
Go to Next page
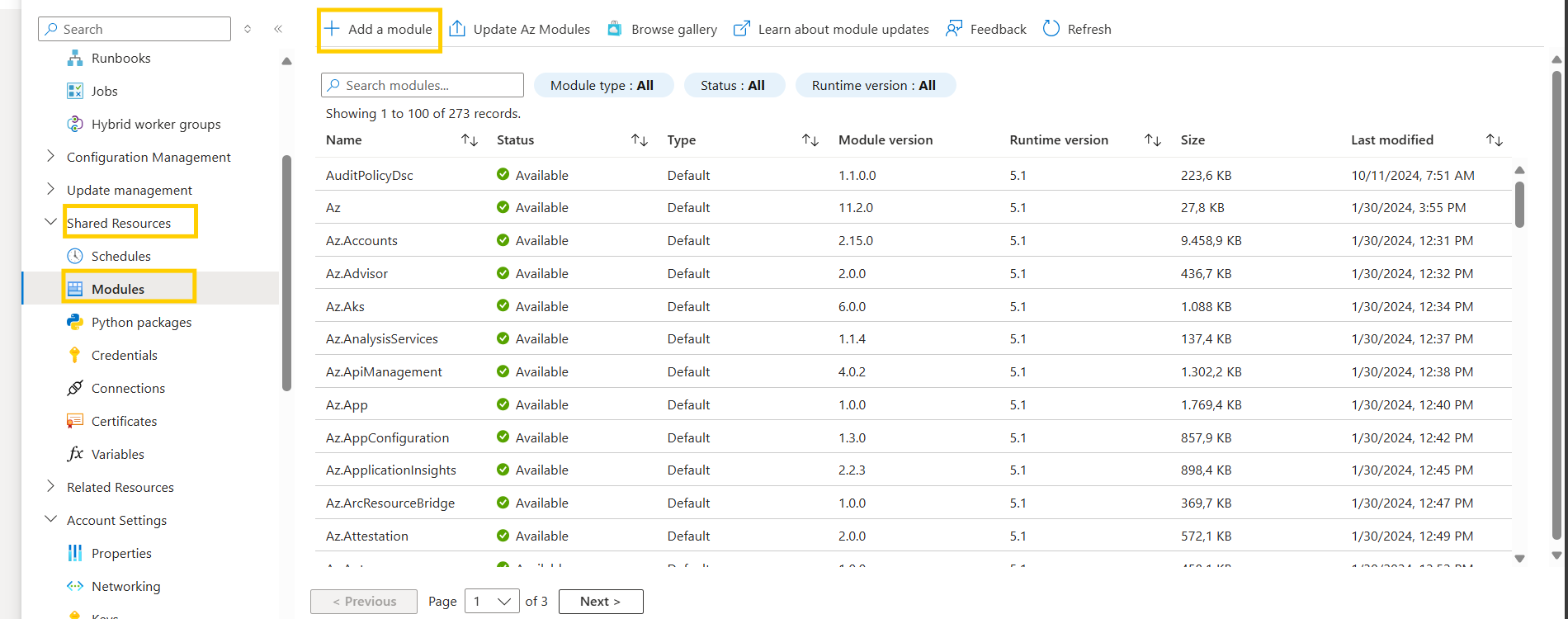point(601,602)
